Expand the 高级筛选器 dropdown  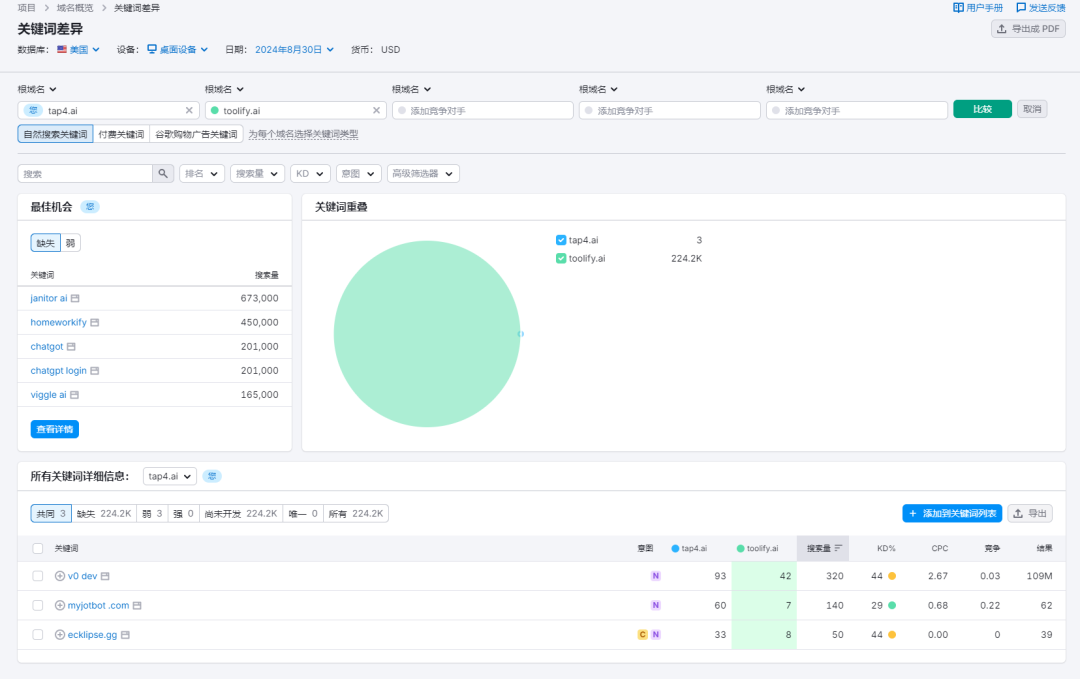423,174
